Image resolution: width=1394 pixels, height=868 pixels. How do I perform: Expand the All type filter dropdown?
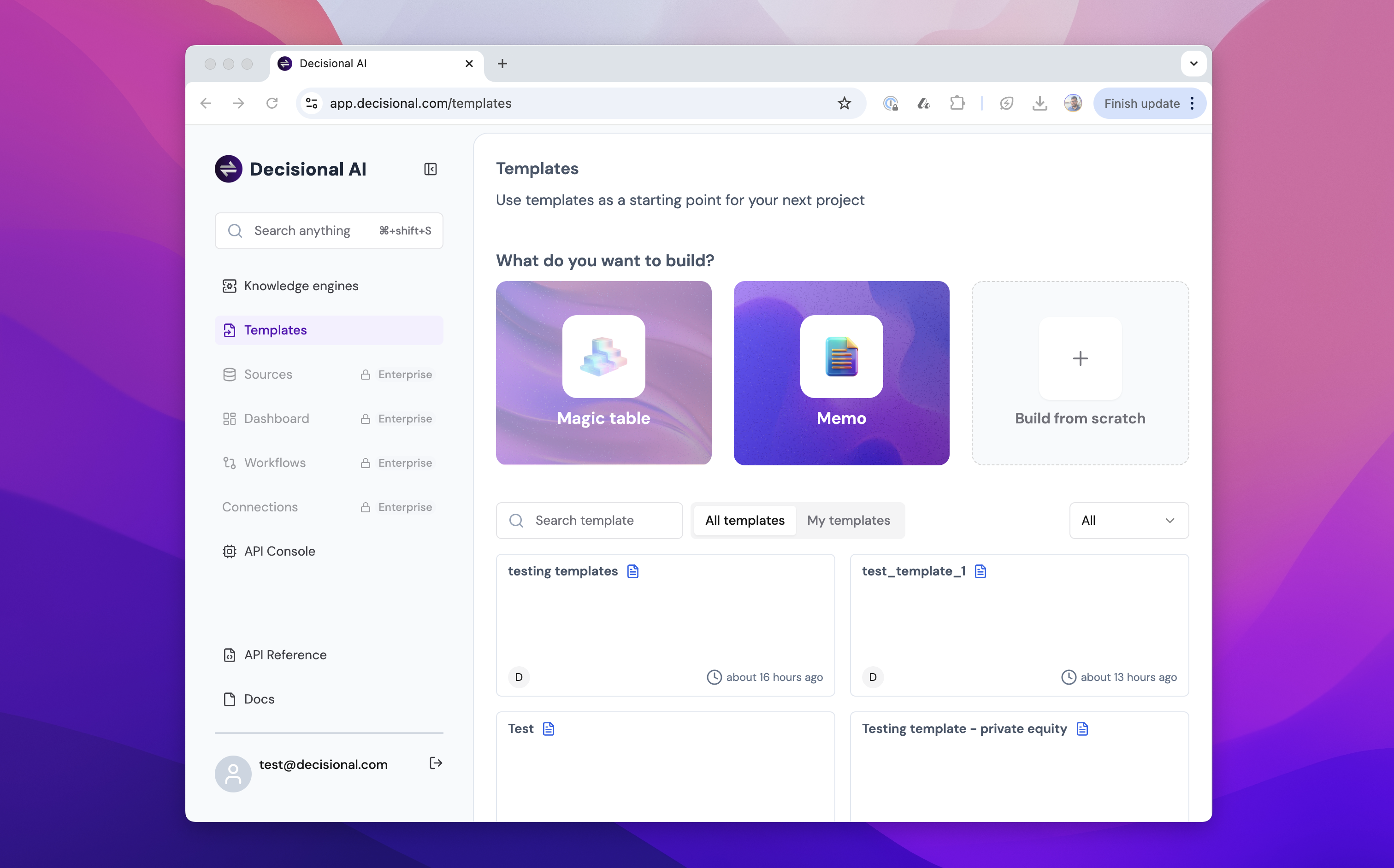(x=1128, y=520)
